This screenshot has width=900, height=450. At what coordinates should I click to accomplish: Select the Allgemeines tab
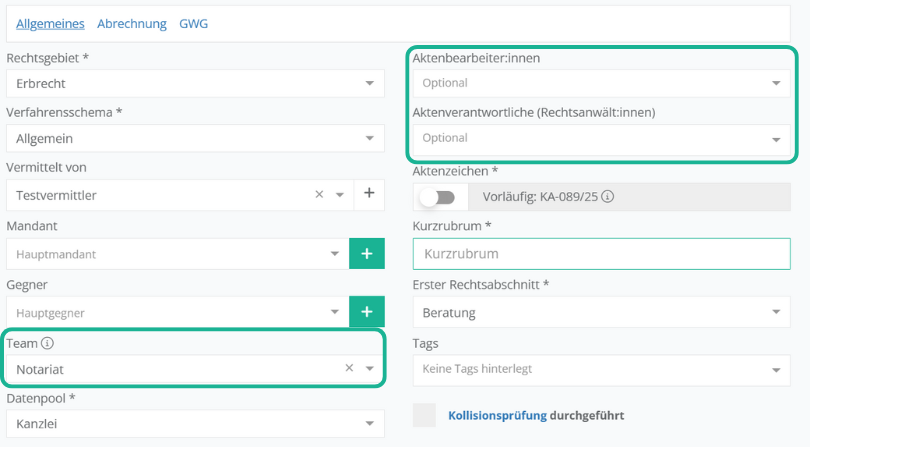[50, 23]
